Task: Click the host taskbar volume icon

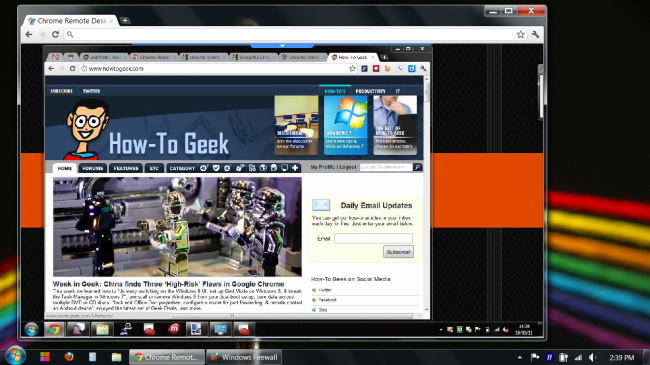Action: (592, 357)
